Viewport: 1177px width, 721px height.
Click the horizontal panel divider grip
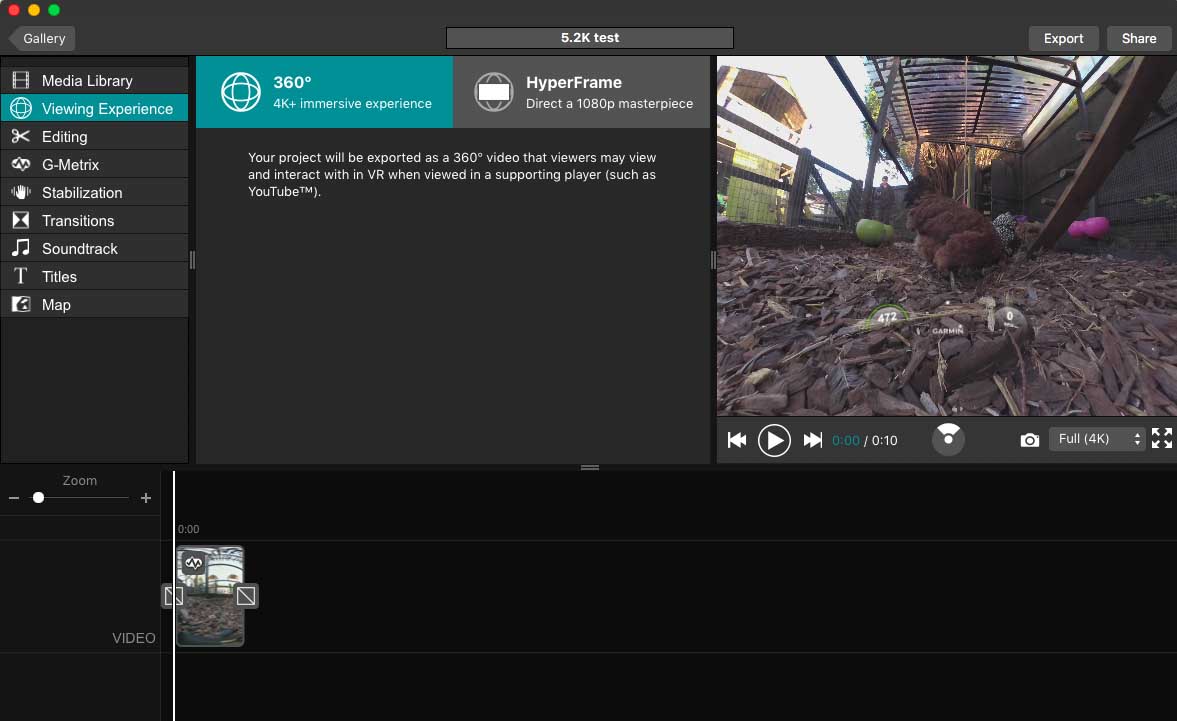590,467
